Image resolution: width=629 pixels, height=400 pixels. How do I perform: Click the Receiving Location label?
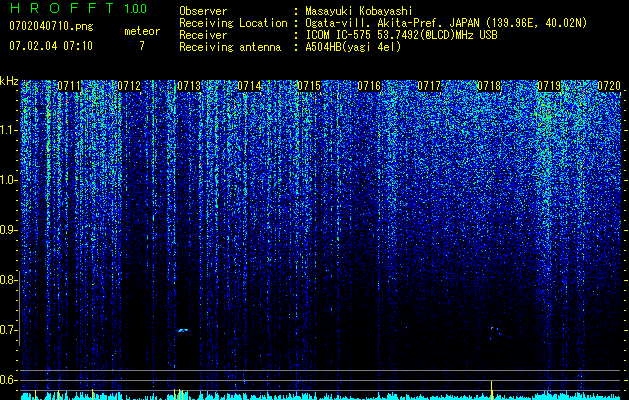tap(233, 23)
